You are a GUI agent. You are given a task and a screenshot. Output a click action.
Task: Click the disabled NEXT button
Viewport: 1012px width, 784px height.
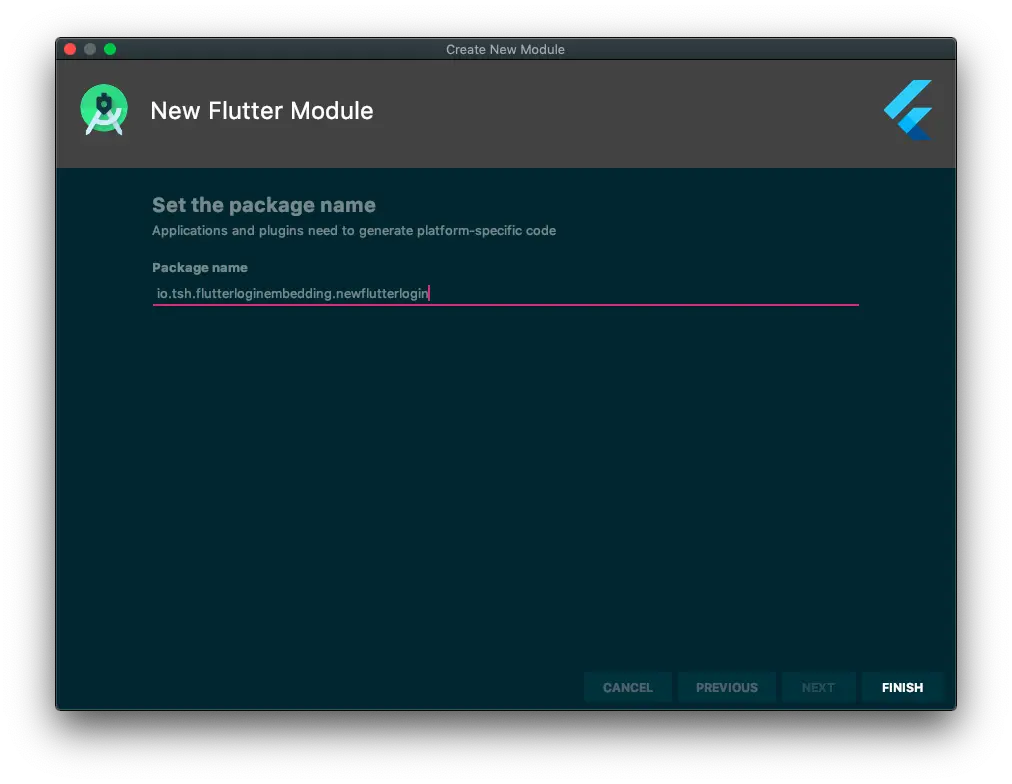coord(818,687)
